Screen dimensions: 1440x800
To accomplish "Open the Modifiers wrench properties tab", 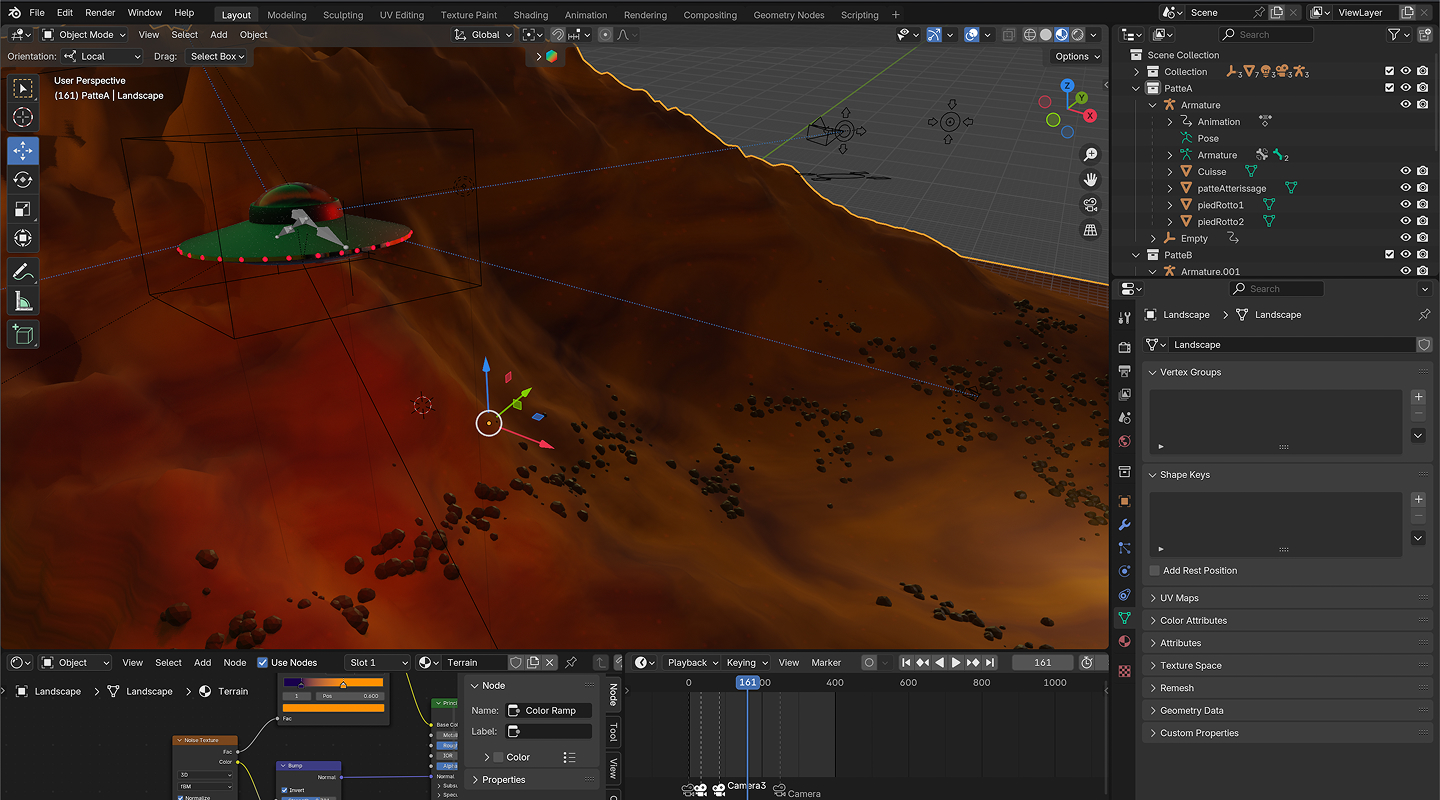I will 1124,524.
